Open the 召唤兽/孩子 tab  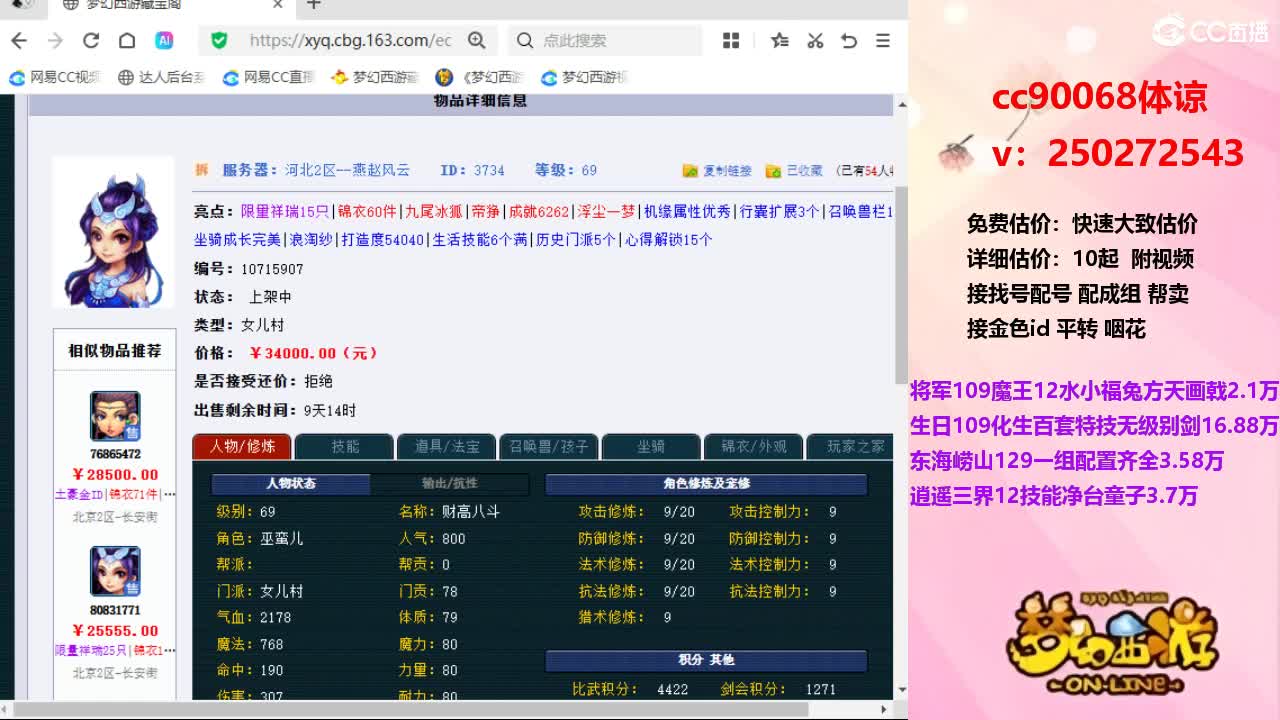pyautogui.click(x=549, y=447)
